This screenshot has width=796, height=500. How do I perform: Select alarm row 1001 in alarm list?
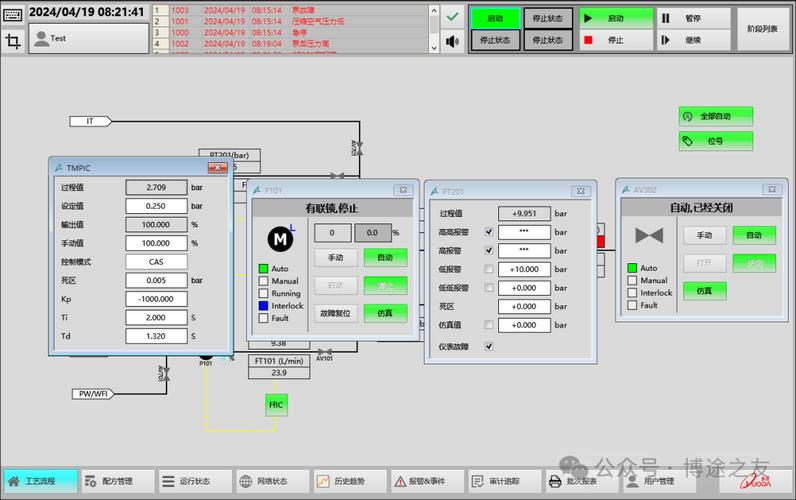coord(290,21)
